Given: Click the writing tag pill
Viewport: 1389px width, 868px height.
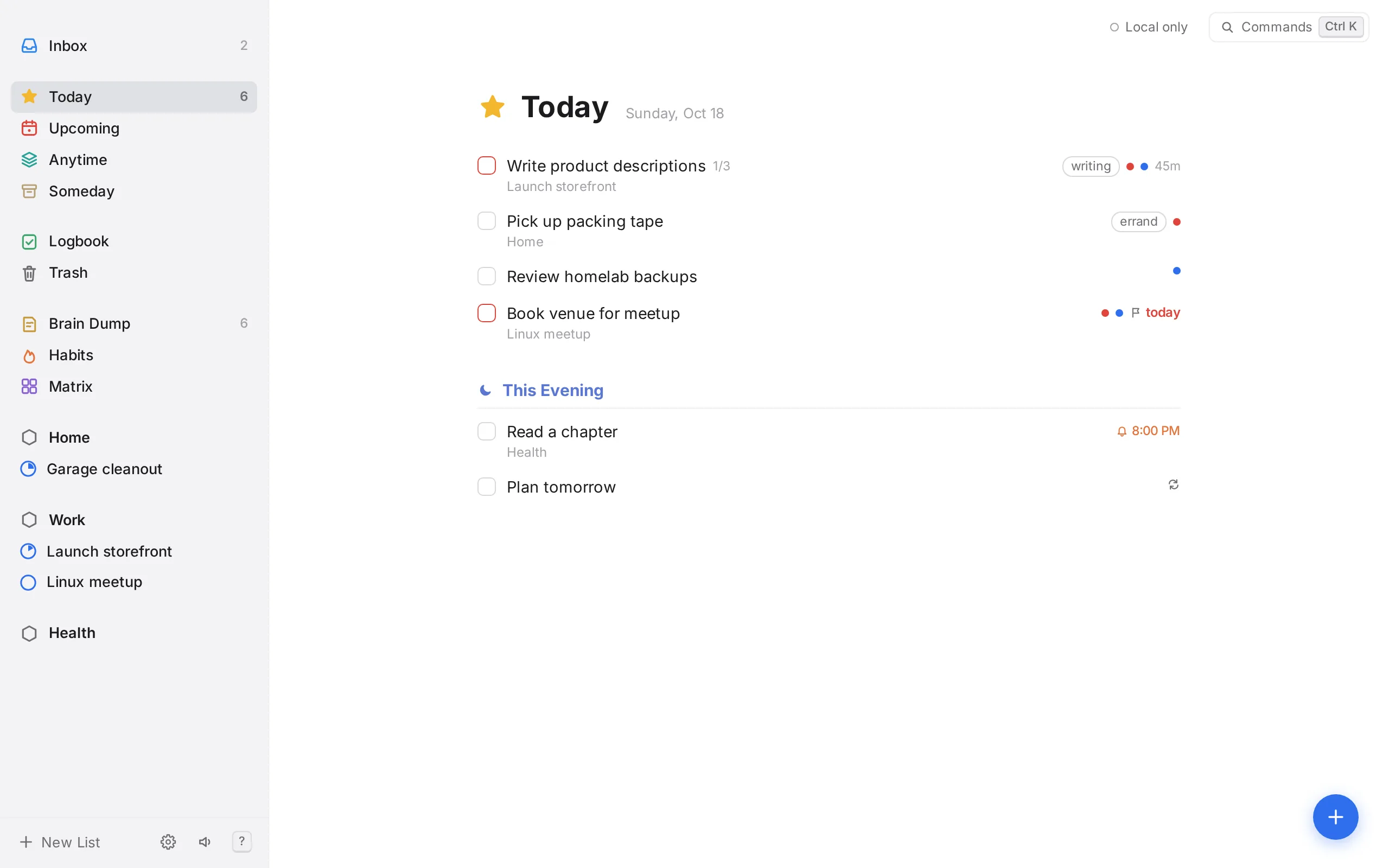Looking at the screenshot, I should (x=1091, y=166).
